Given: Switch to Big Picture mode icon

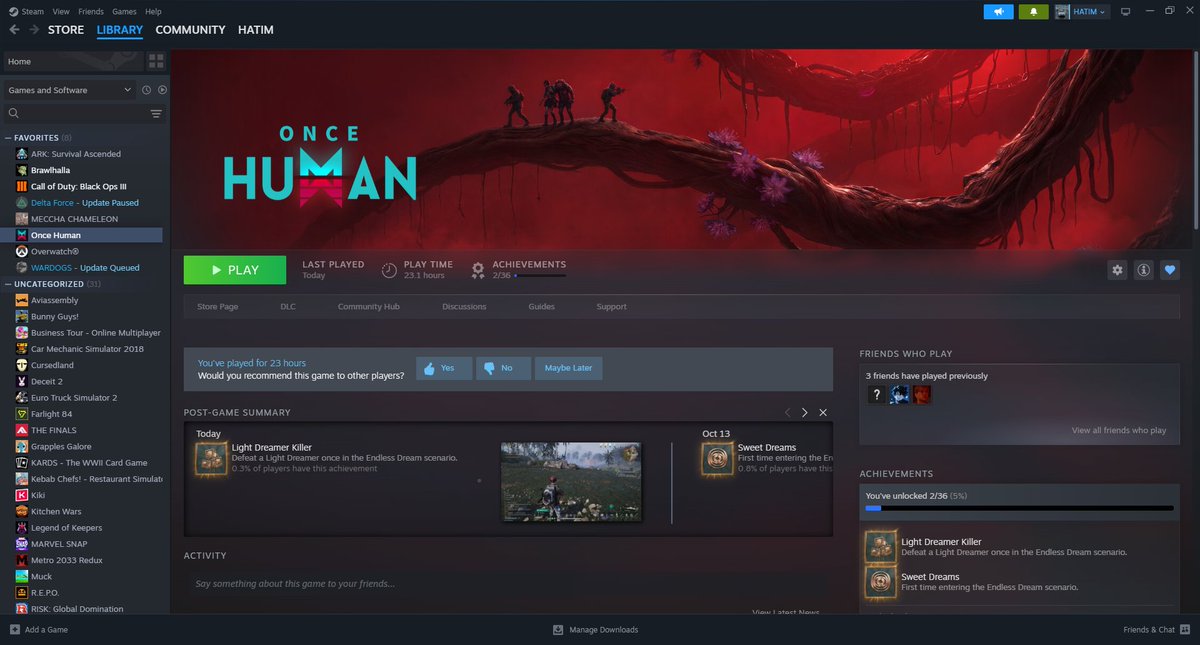Looking at the screenshot, I should click(x=1125, y=12).
